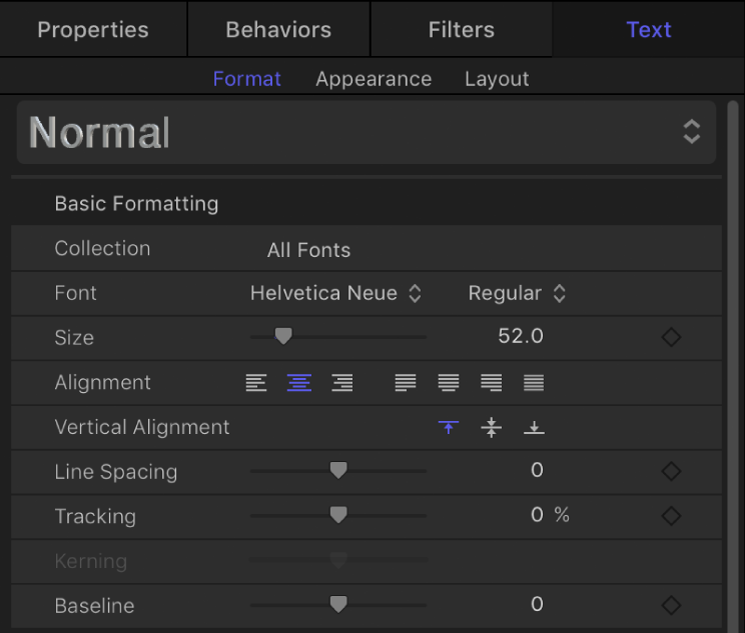Image resolution: width=745 pixels, height=633 pixels.
Task: Select justify-left alignment icon
Action: (405, 382)
